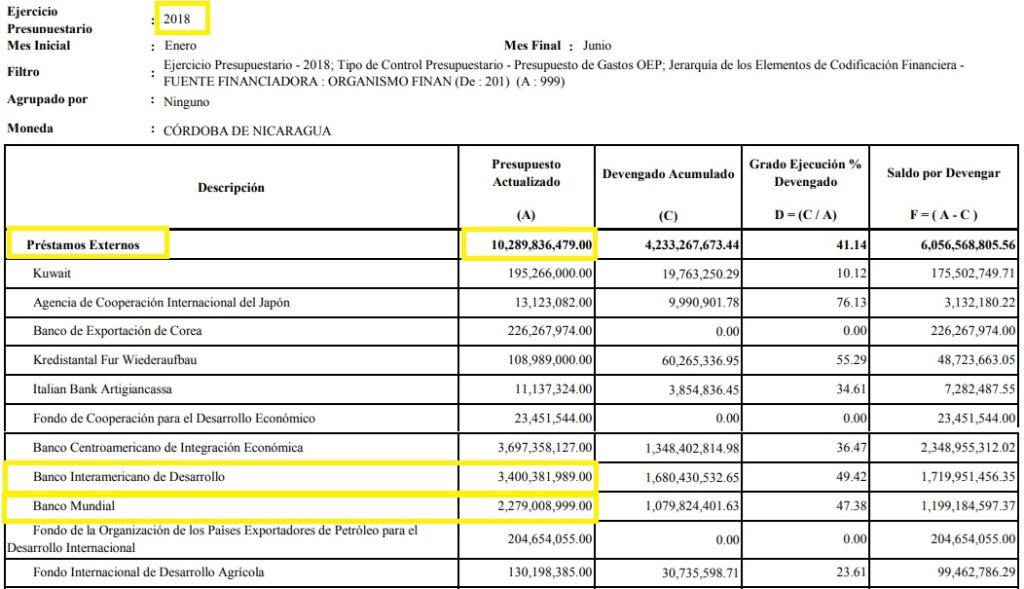1024x589 pixels.
Task: Click the budget year value 2018
Action: [x=177, y=19]
